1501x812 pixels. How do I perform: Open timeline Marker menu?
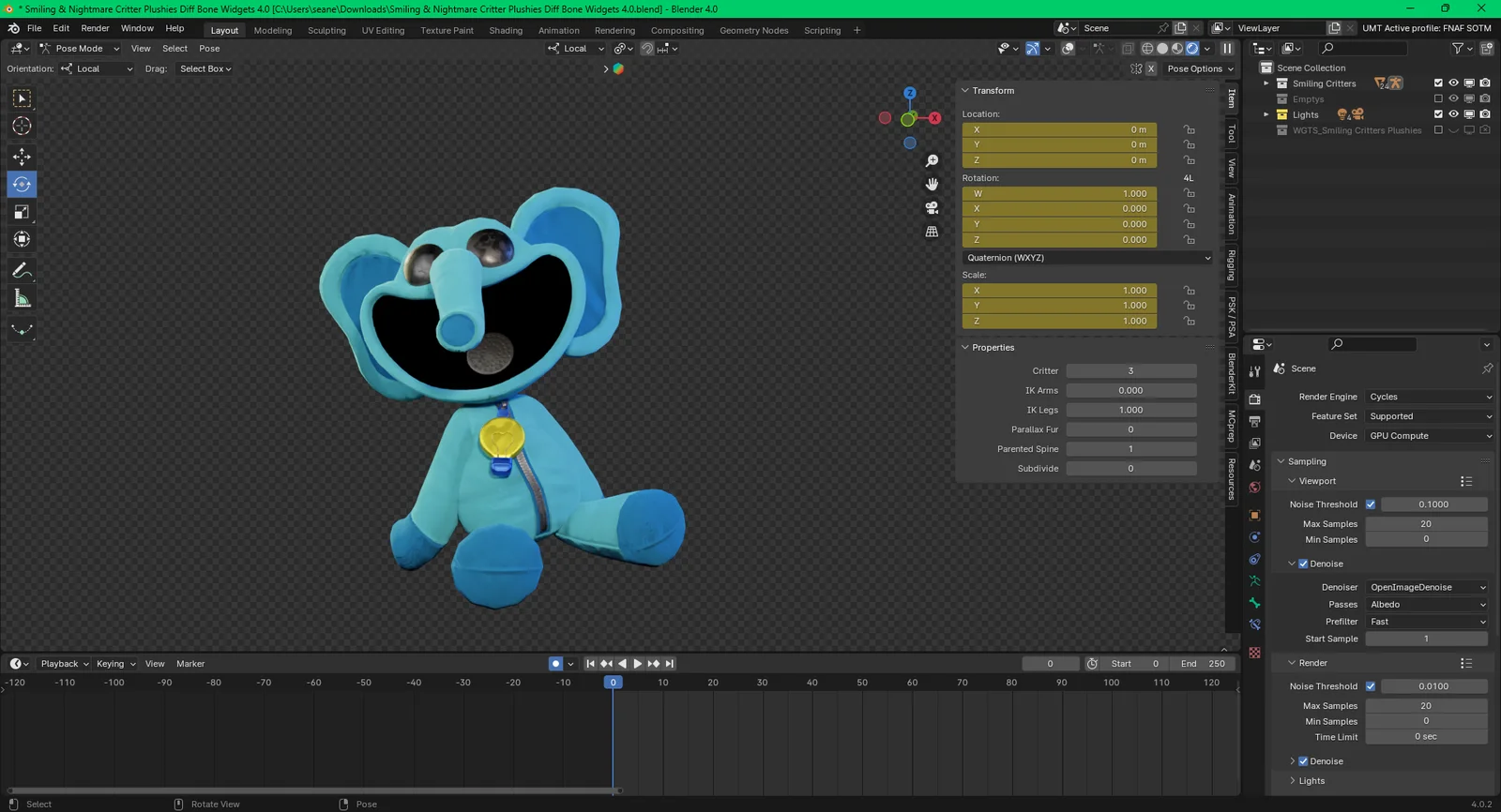click(190, 664)
